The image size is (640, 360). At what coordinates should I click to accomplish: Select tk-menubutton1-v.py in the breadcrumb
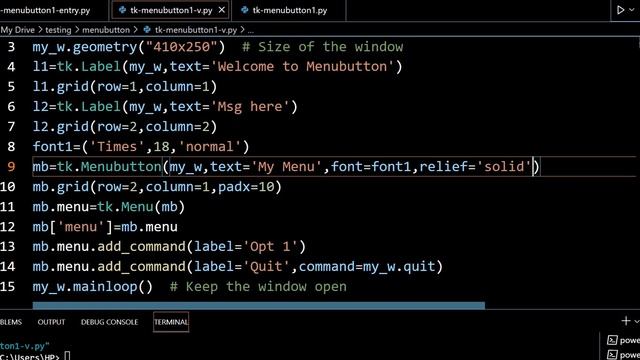point(196,30)
